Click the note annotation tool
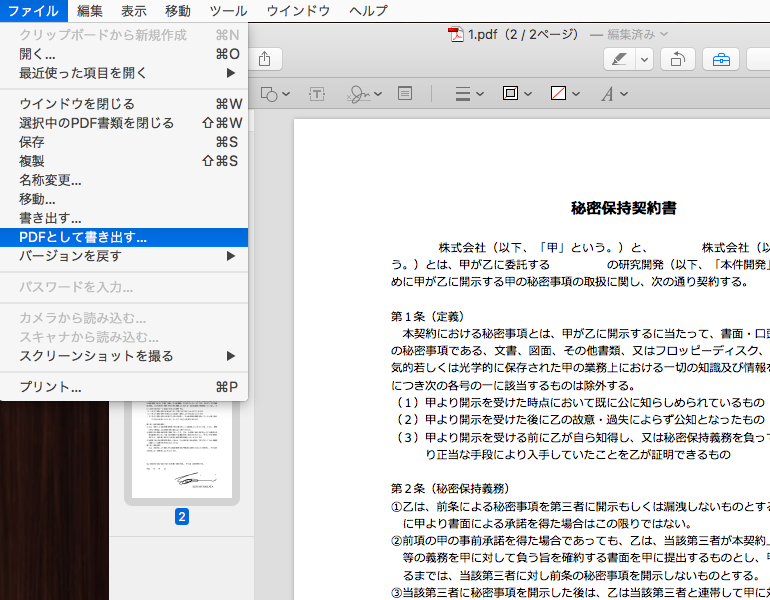770x600 pixels. tap(405, 94)
